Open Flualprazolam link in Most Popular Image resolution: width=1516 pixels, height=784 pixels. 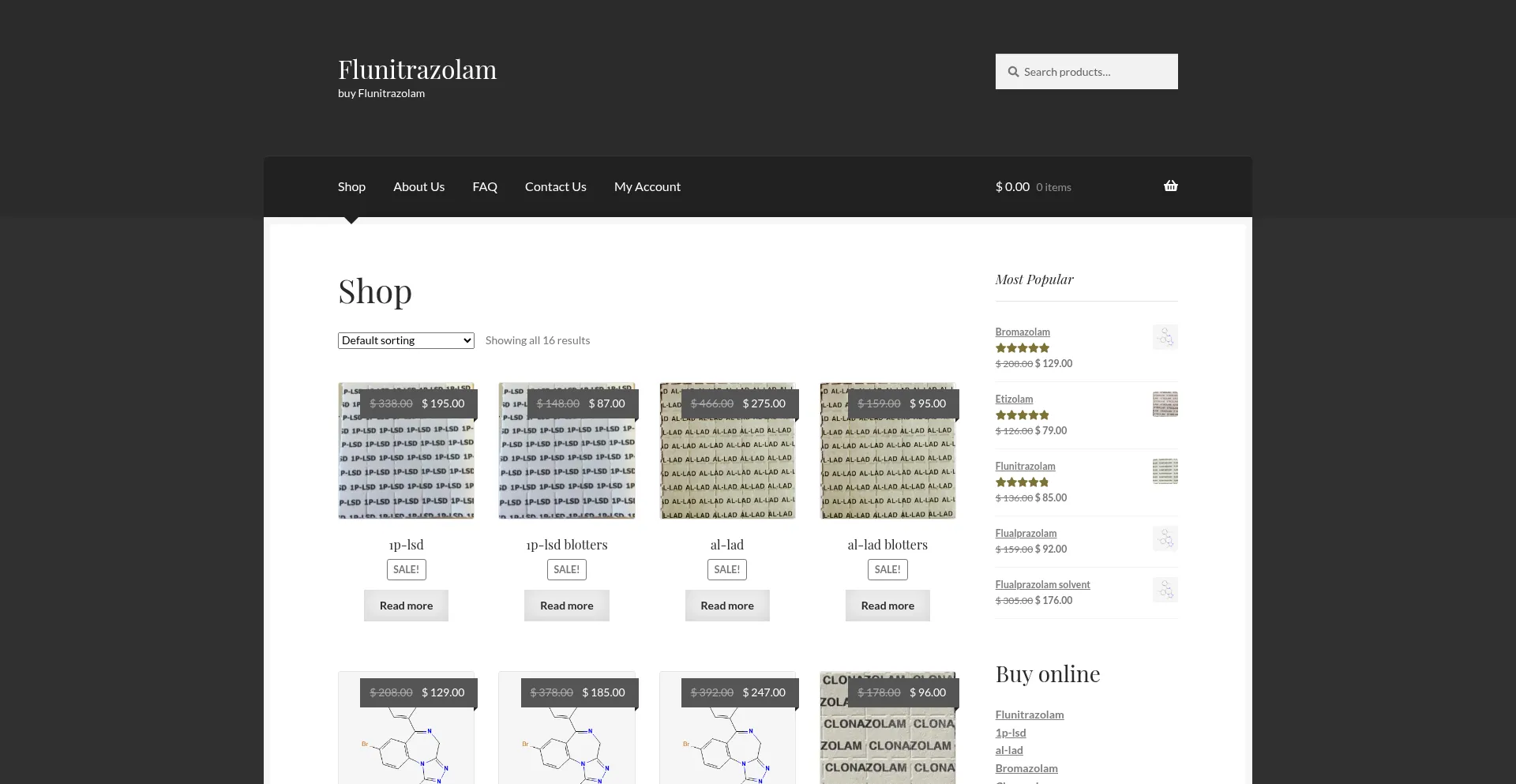tap(1026, 534)
